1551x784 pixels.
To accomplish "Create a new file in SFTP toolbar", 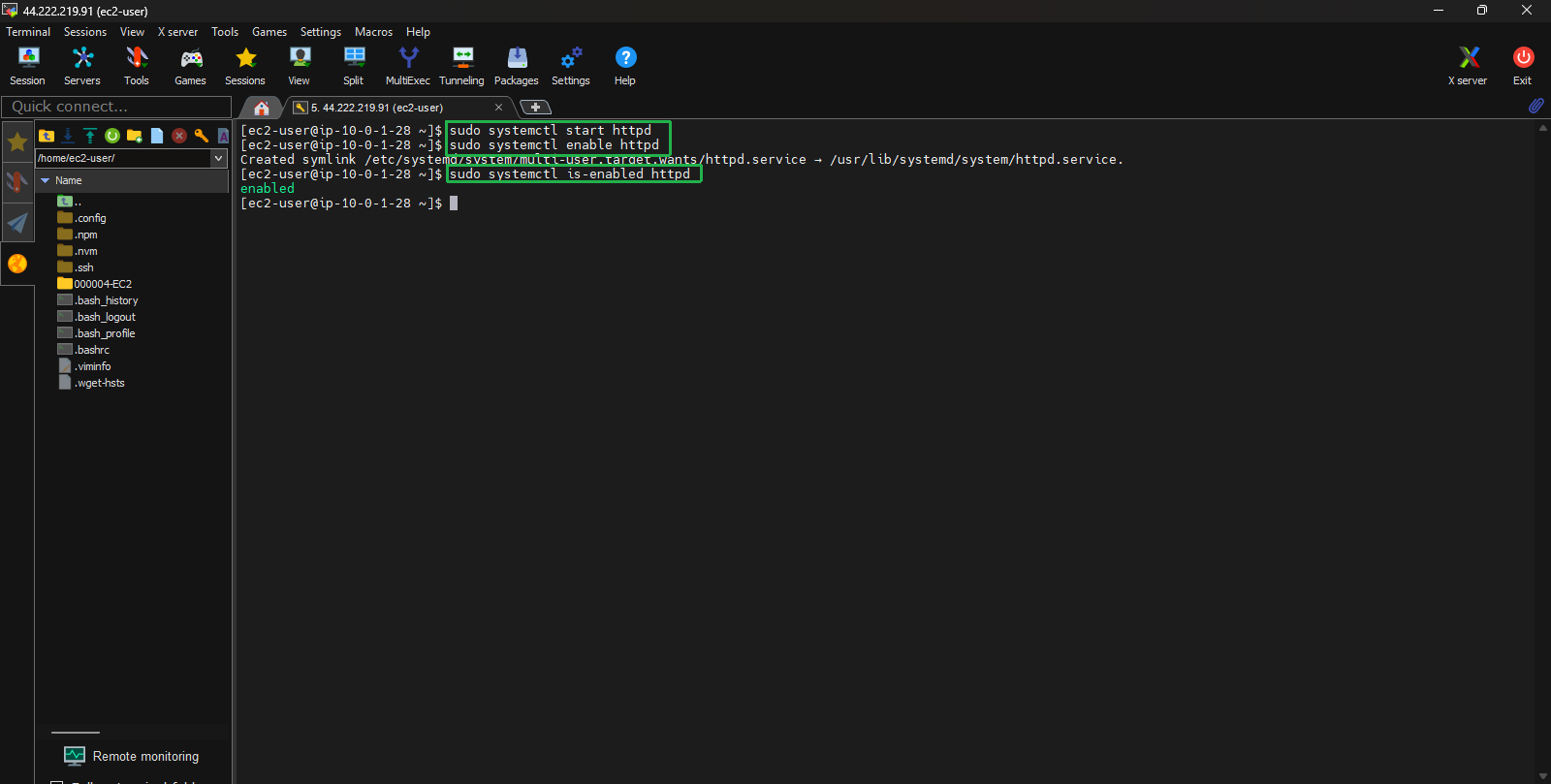I will click(x=157, y=136).
